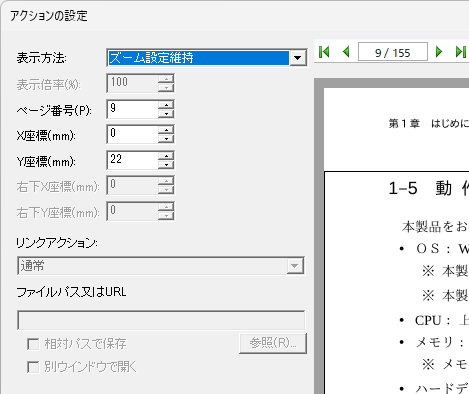The height and width of the screenshot is (394, 469).
Task: Decrease the ページ番号 value with down arrow
Action: pyautogui.click(x=166, y=113)
